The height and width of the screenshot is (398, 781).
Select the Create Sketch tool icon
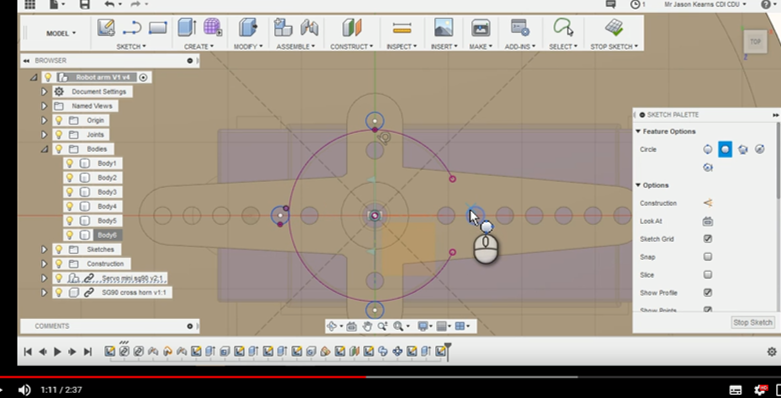[106, 27]
